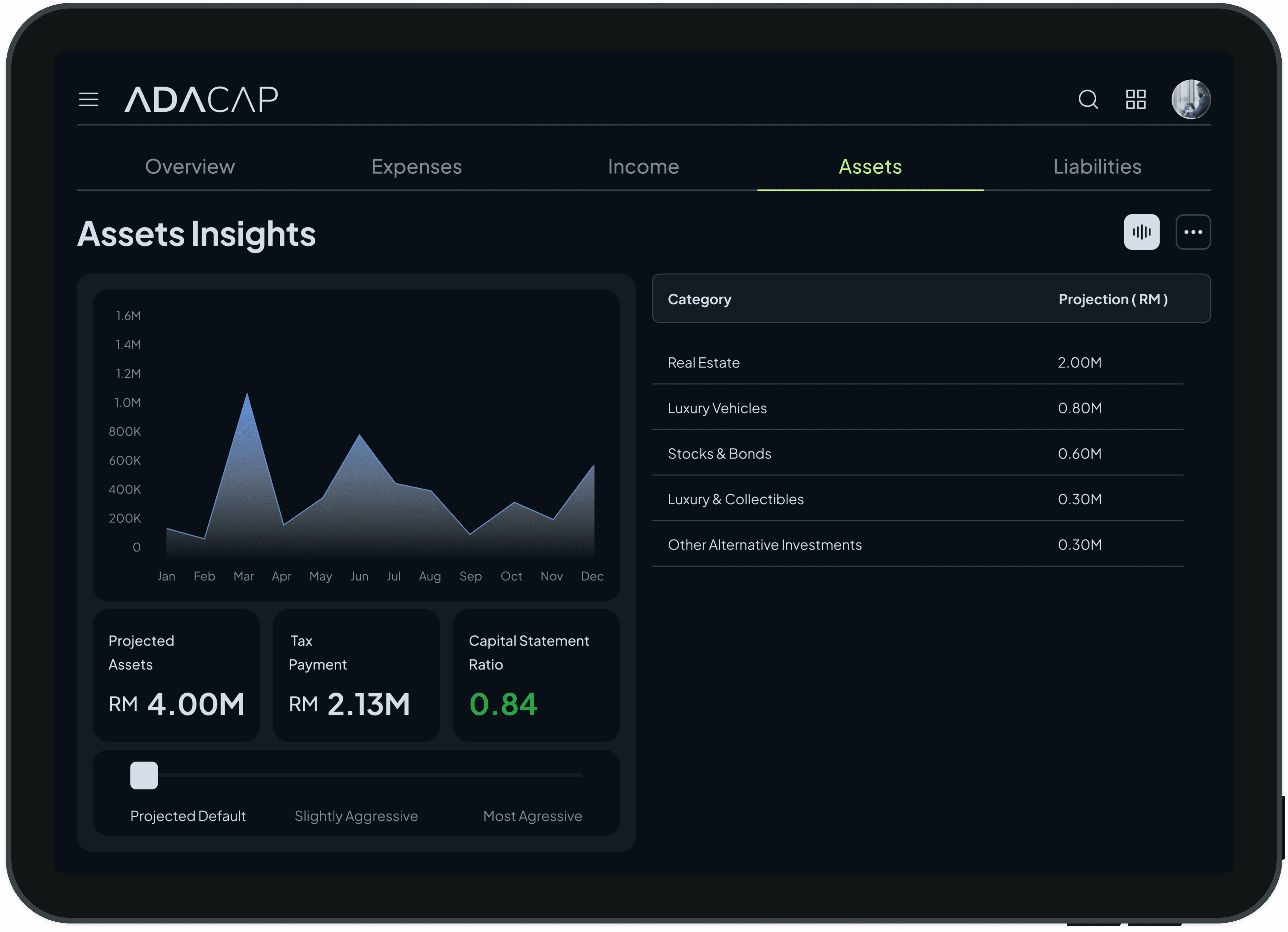Switch to the Overview tab

(190, 167)
